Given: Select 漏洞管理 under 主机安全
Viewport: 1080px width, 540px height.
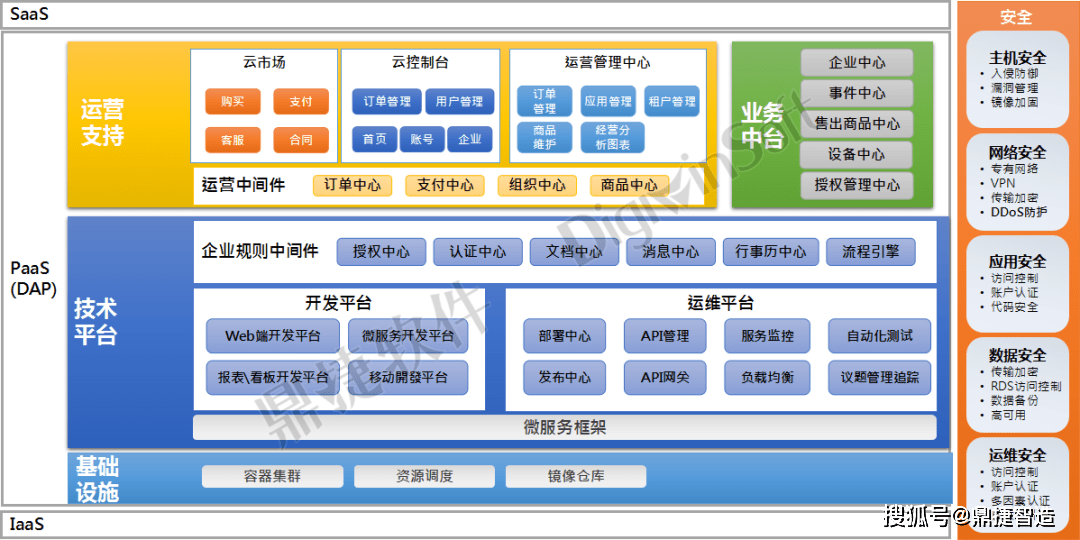Looking at the screenshot, I should point(1013,87).
